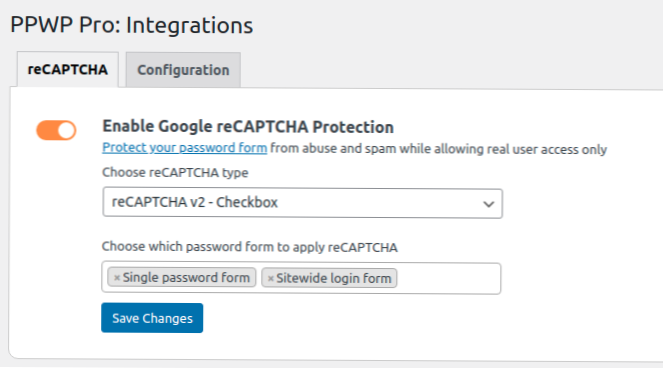Click the 'PPWP Pro: Integrations' heading

tap(132, 25)
